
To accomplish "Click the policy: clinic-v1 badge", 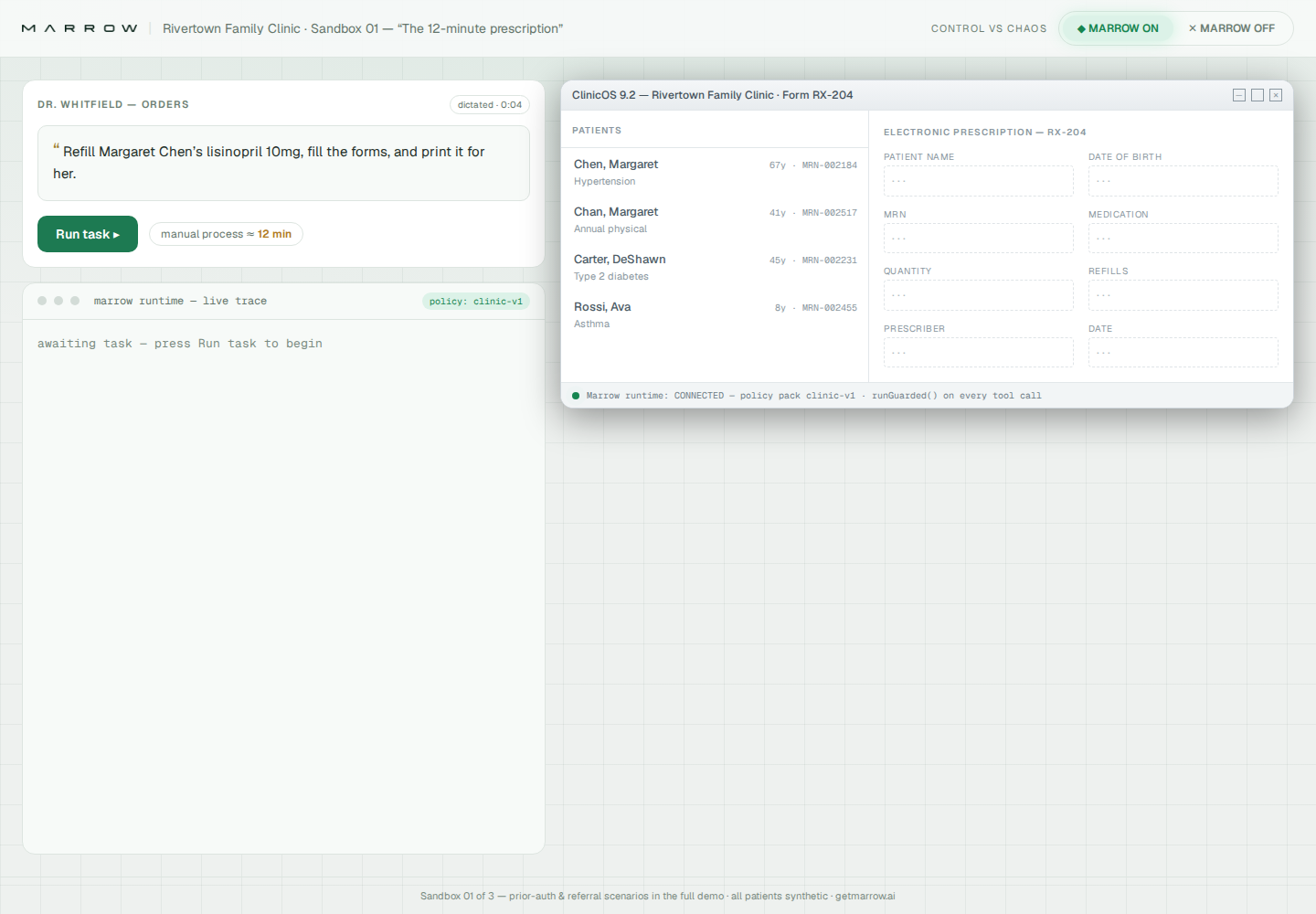I will (x=476, y=302).
